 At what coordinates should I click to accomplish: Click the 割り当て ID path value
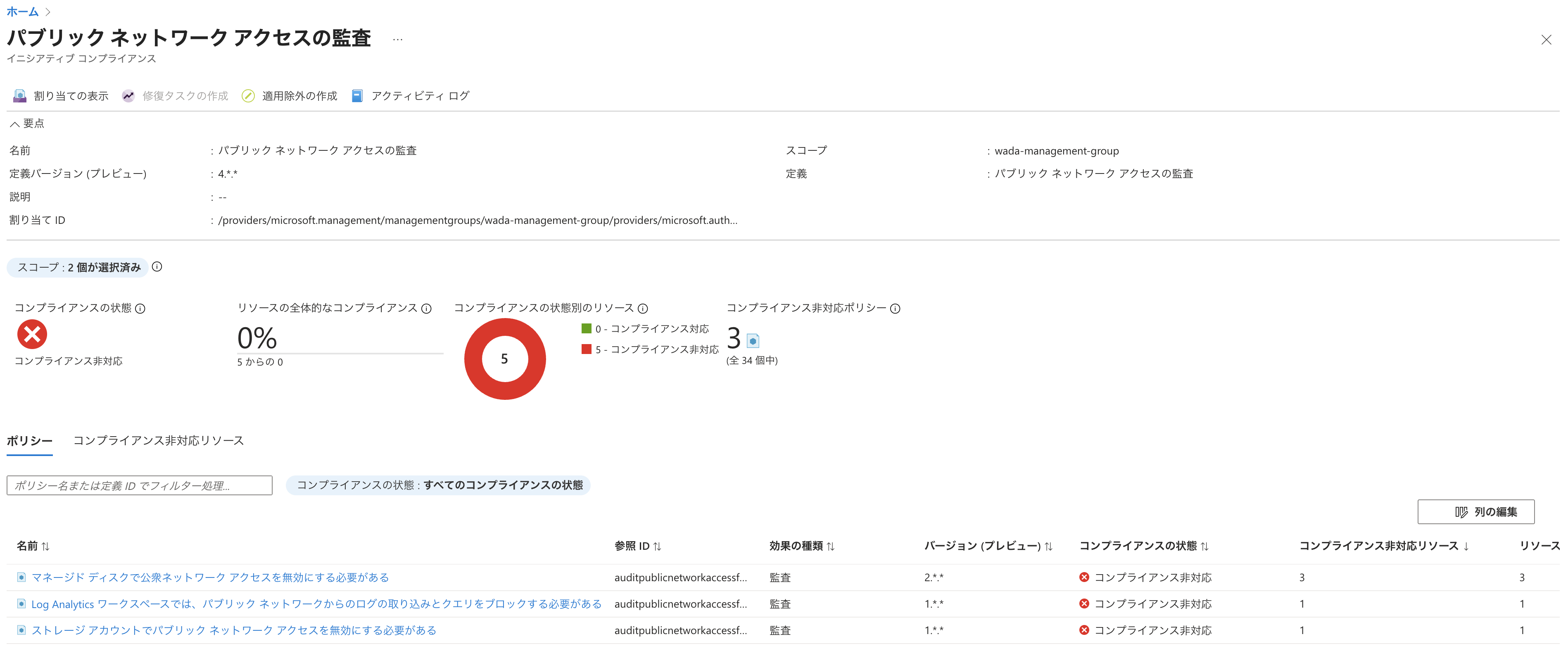[478, 220]
